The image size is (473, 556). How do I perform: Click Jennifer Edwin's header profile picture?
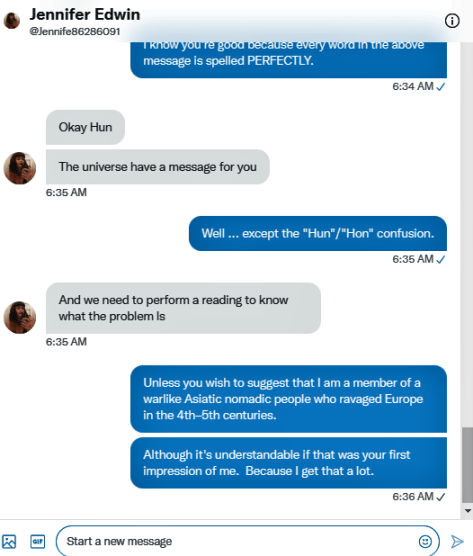click(12, 21)
